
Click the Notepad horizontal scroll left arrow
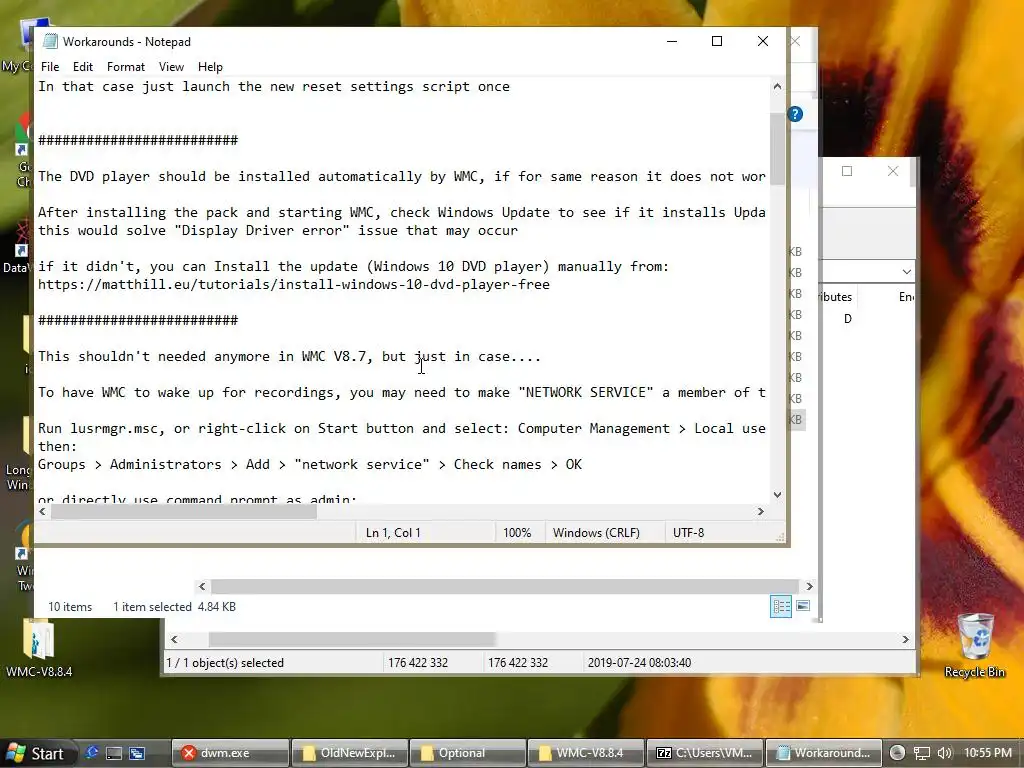tap(42, 511)
